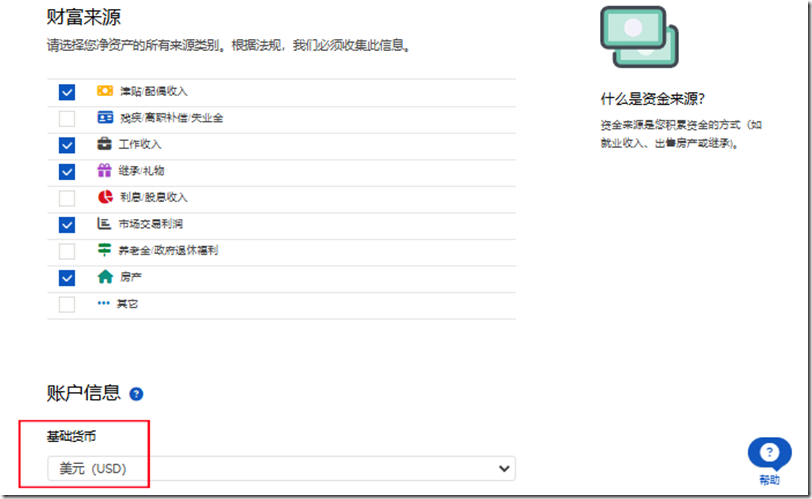Viewport: 812px width, 499px height.
Task: Click the yellow 津贴/配偶收入 cash icon
Action: 104,91
